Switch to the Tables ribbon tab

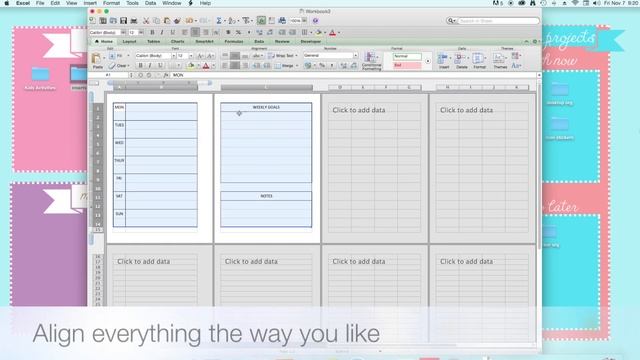click(x=153, y=42)
